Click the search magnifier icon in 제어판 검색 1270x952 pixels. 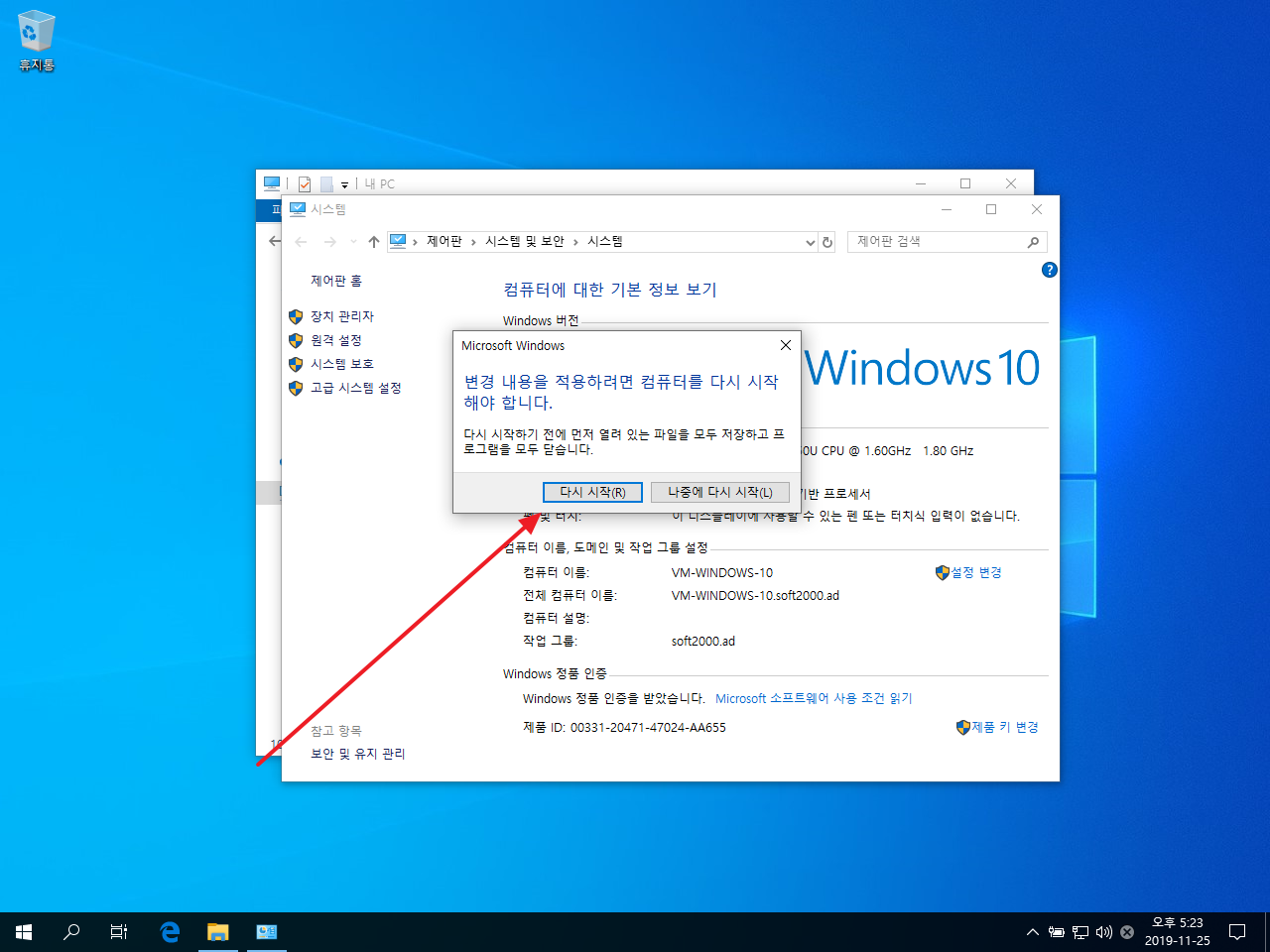[1033, 241]
